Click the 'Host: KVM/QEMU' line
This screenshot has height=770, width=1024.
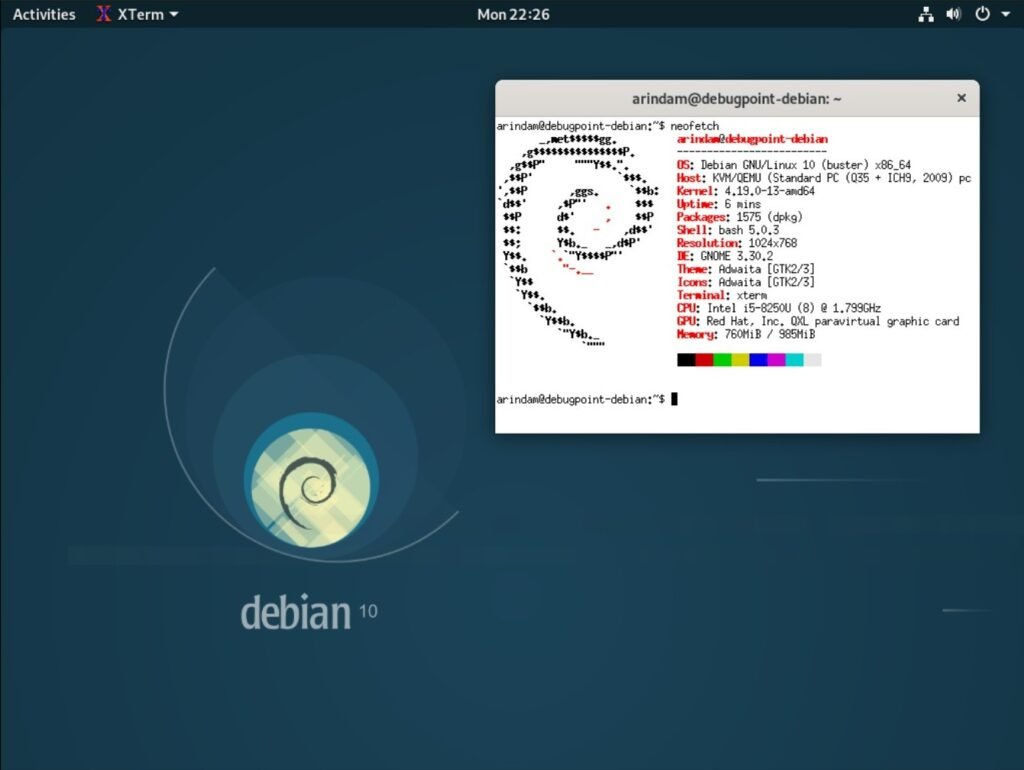coord(824,178)
